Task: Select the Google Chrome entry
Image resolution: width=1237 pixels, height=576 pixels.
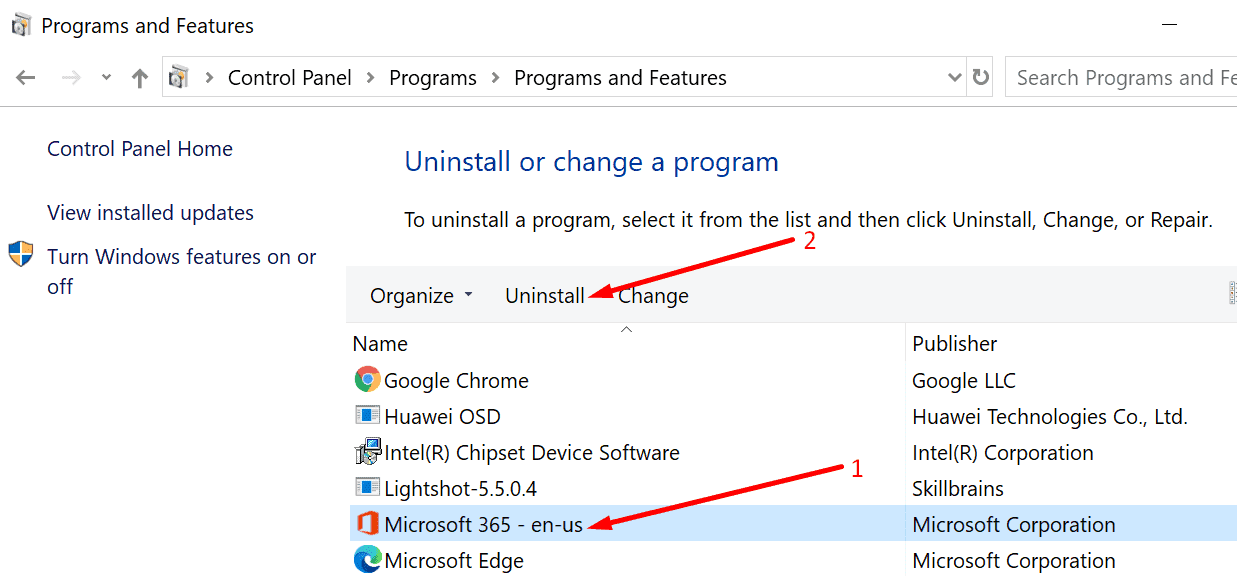Action: click(456, 381)
